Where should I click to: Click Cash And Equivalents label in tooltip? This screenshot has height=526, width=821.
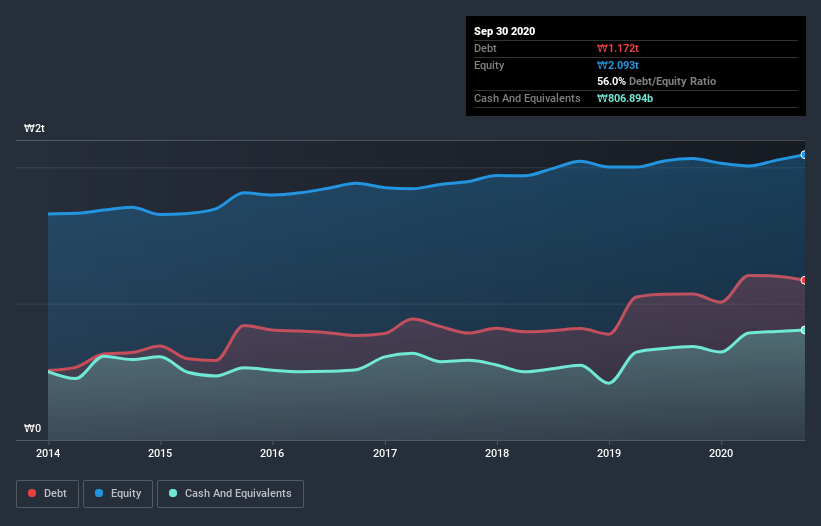tap(527, 98)
